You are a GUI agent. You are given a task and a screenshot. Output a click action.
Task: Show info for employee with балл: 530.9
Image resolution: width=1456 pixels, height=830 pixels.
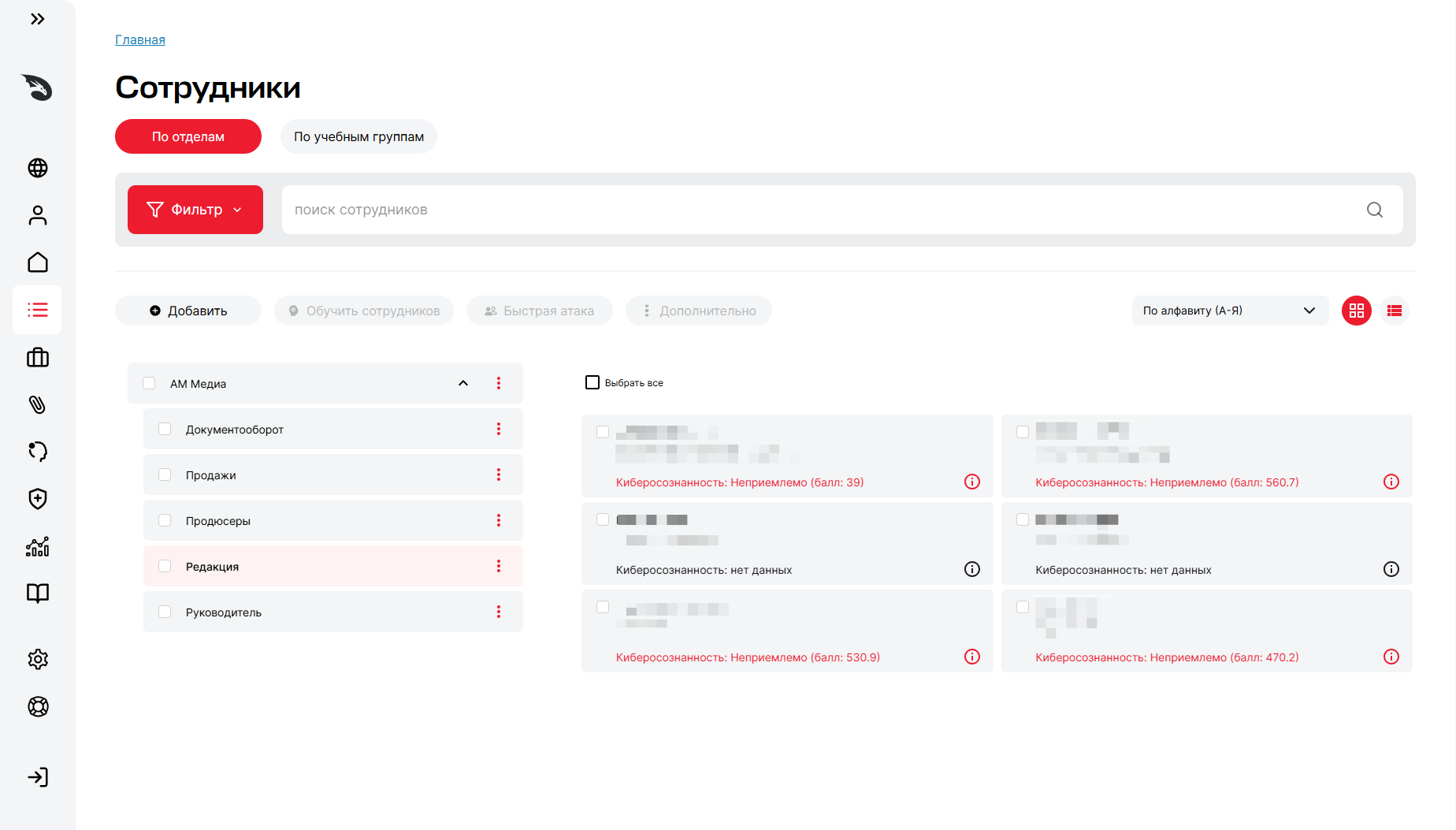coord(972,657)
